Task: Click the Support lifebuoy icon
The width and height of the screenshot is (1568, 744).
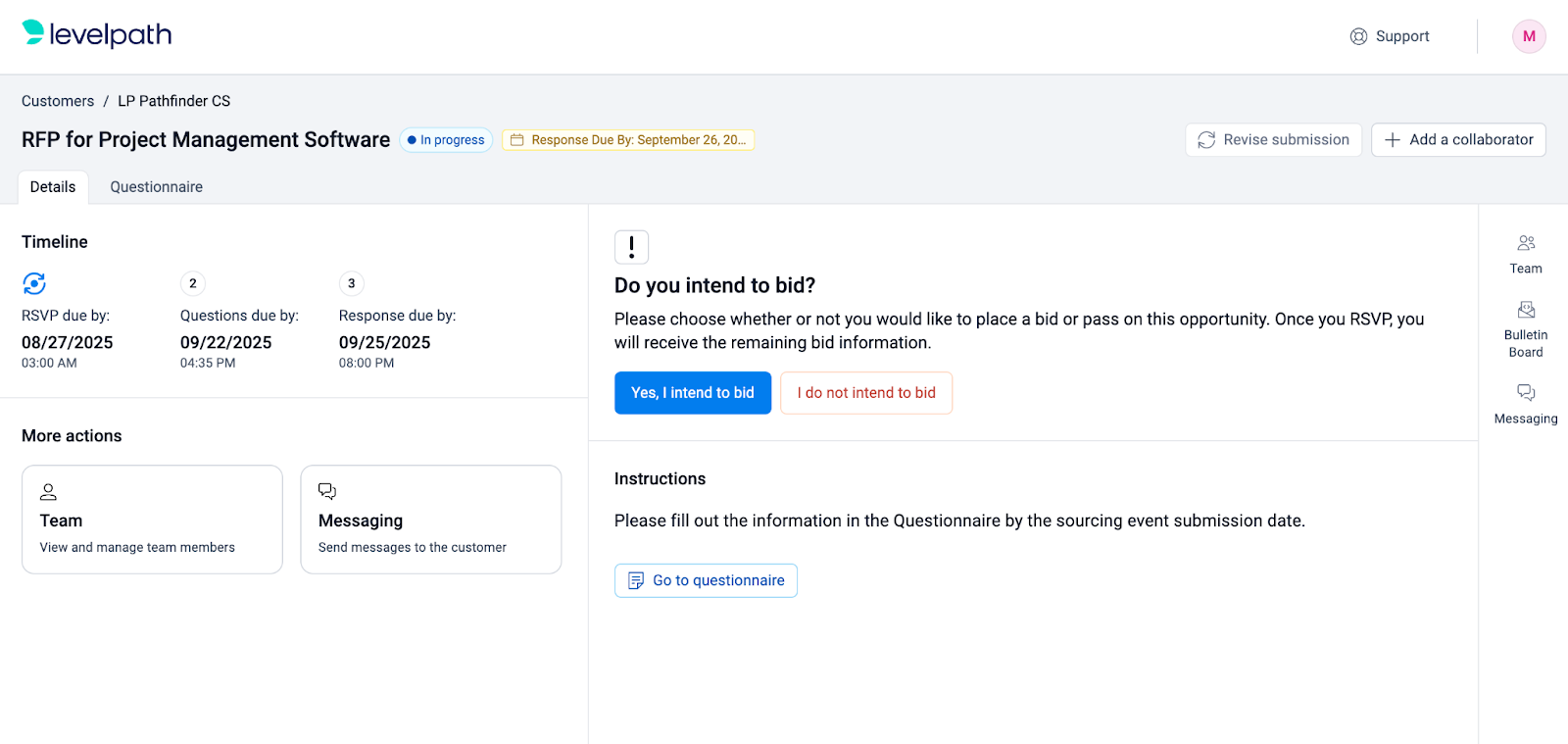Action: tap(1358, 36)
